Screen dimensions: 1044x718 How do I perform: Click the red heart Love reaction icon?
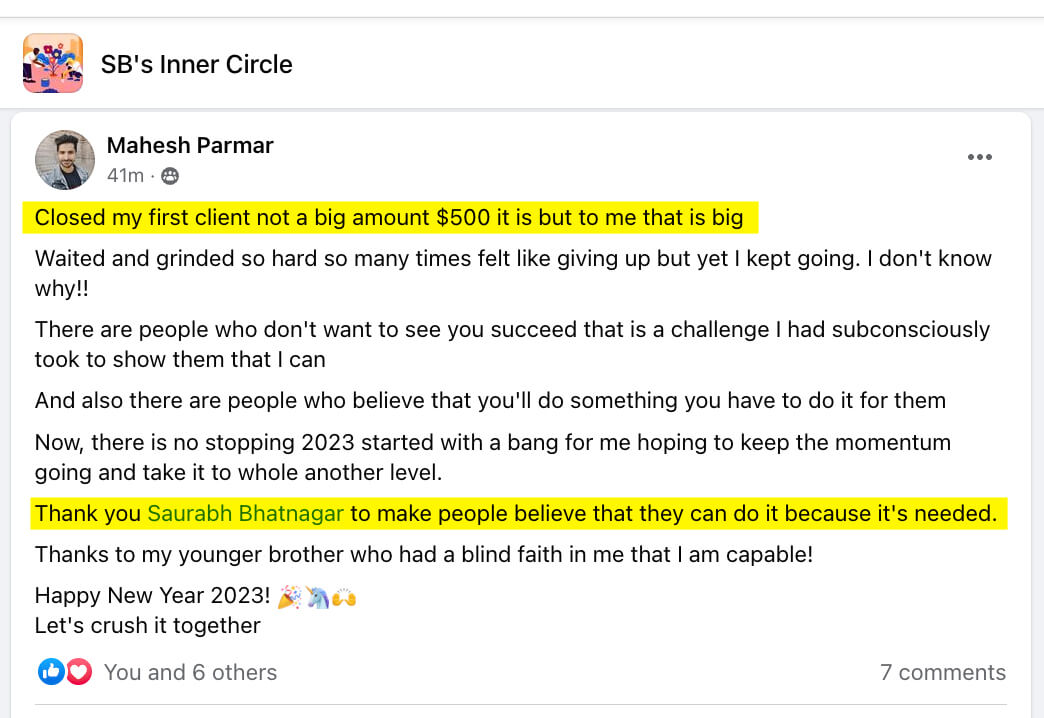coord(78,672)
